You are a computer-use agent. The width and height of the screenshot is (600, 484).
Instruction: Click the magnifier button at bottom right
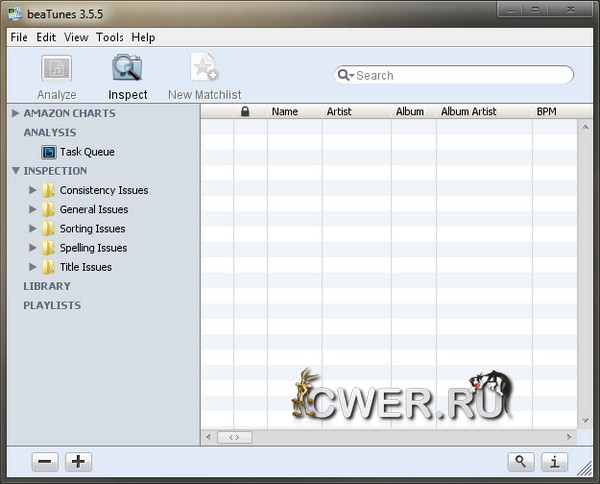(520, 462)
